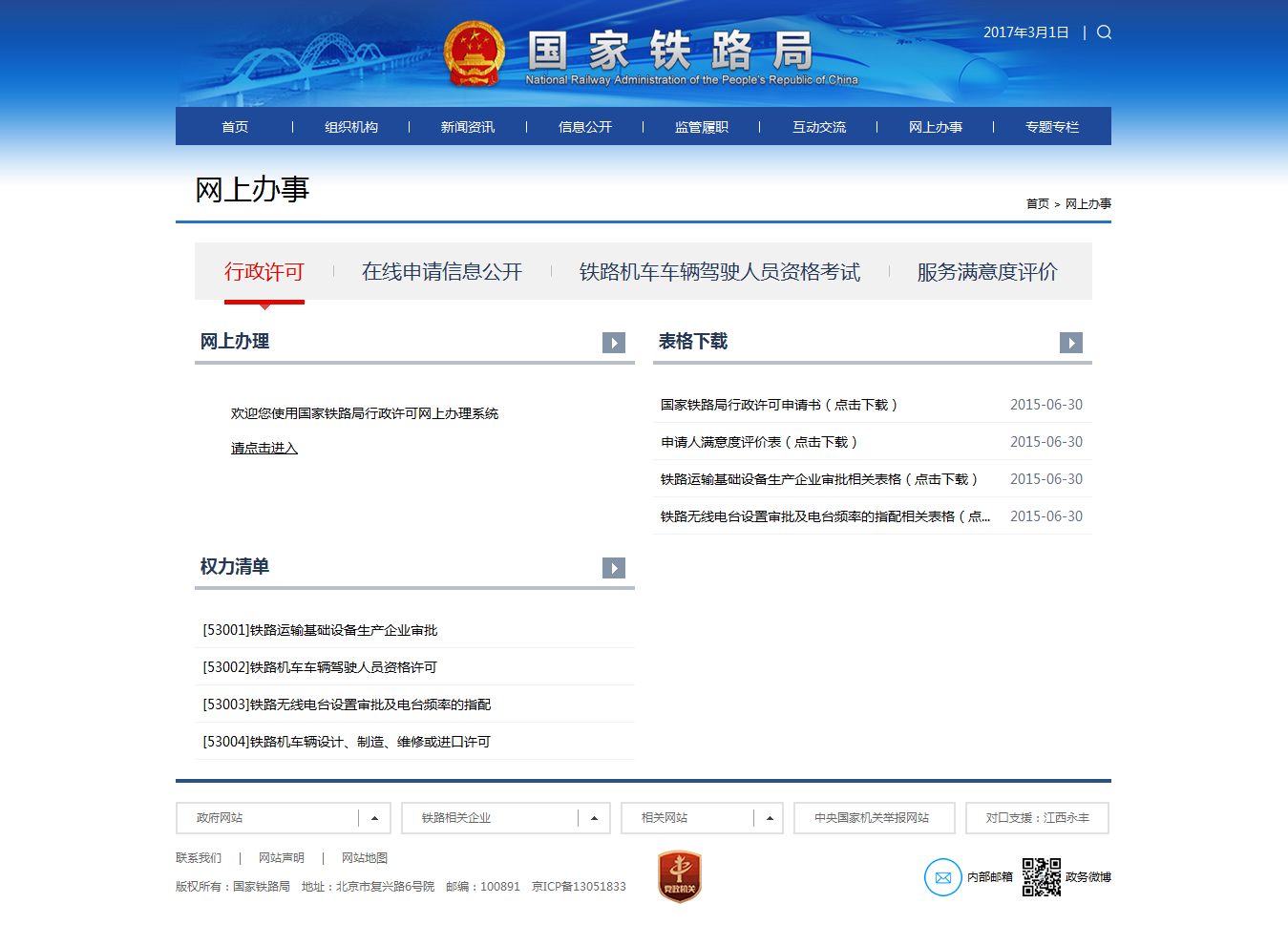Download 国家铁路局行政许可申请书 form
Viewport: 1288px width, 925px height.
779,405
